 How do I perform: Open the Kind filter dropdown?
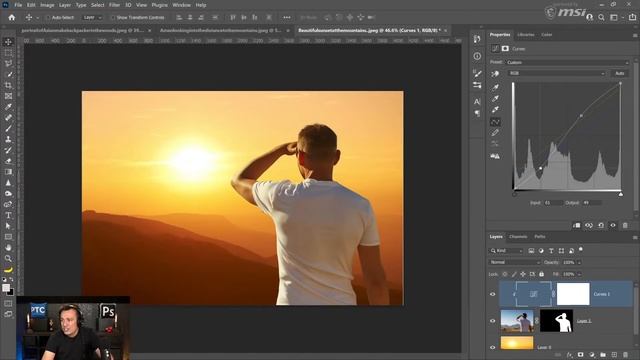(506, 251)
